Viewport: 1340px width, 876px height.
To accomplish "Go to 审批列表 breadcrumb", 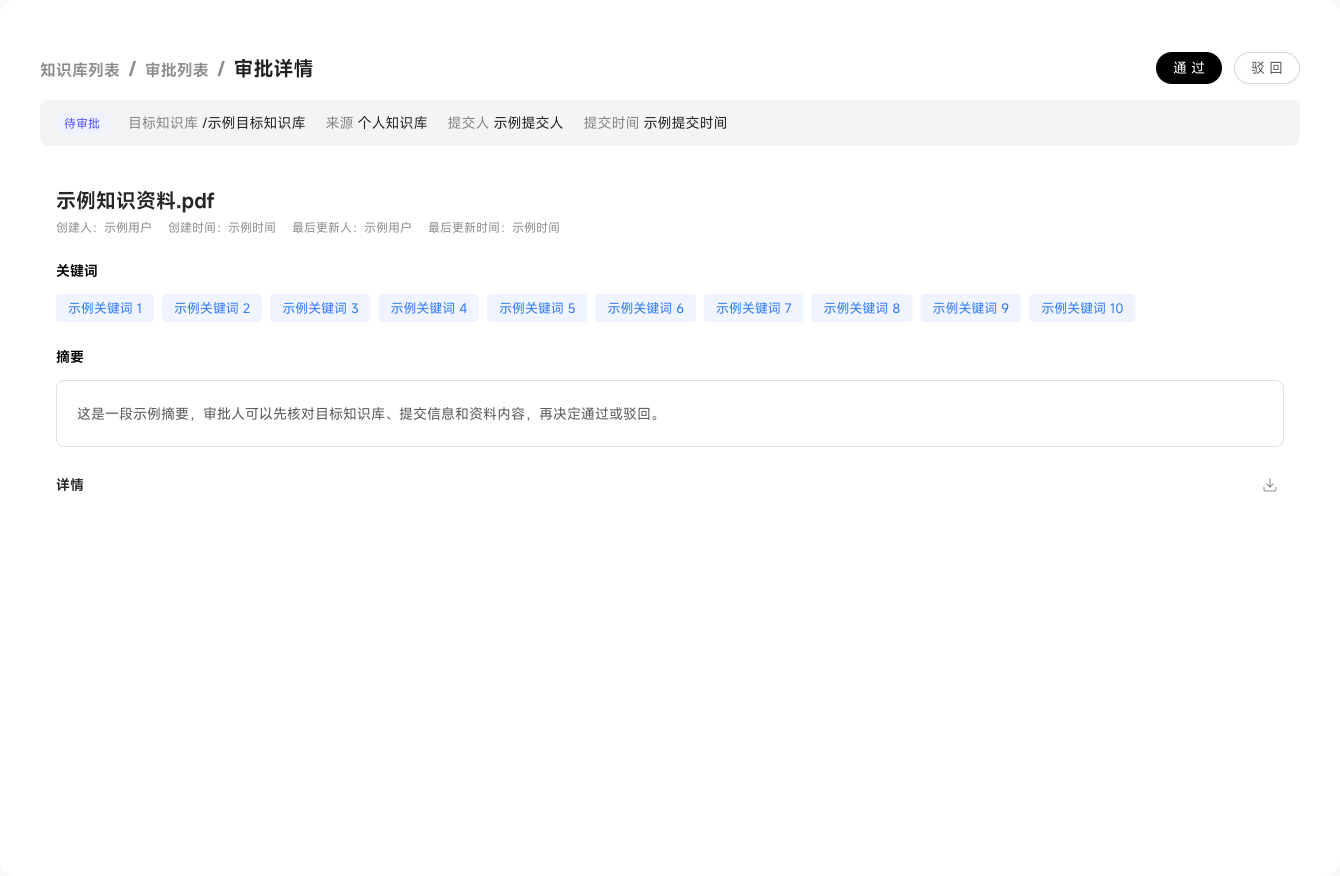I will [x=177, y=69].
